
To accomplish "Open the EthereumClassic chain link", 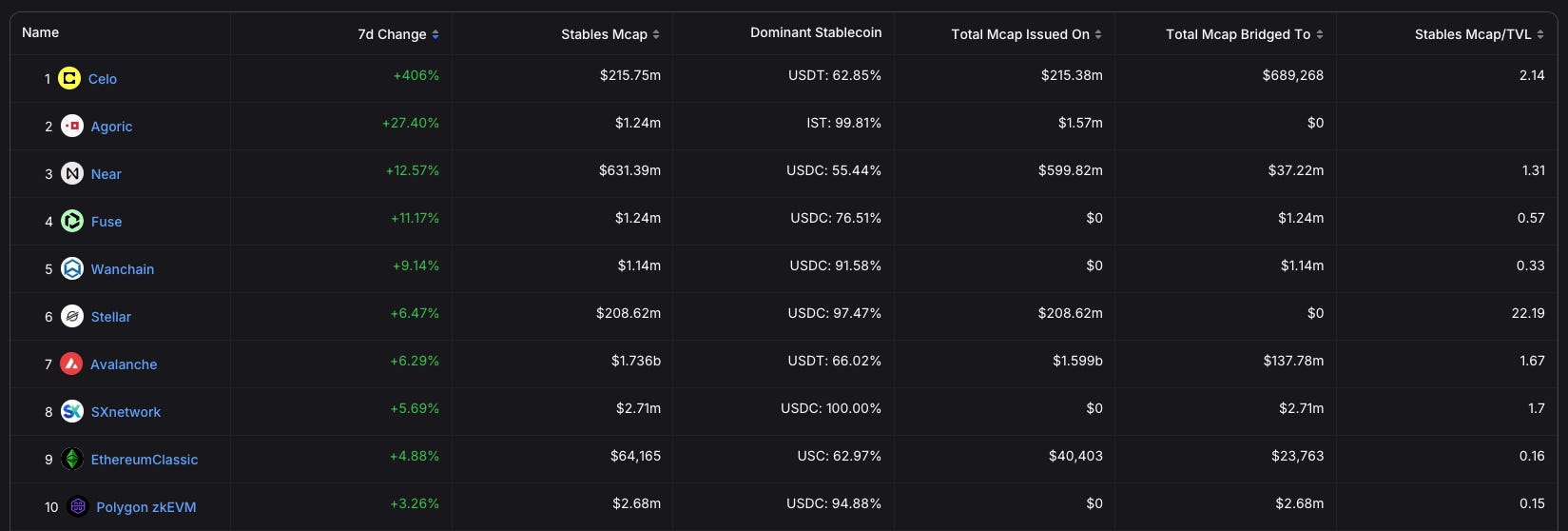I will point(145,460).
